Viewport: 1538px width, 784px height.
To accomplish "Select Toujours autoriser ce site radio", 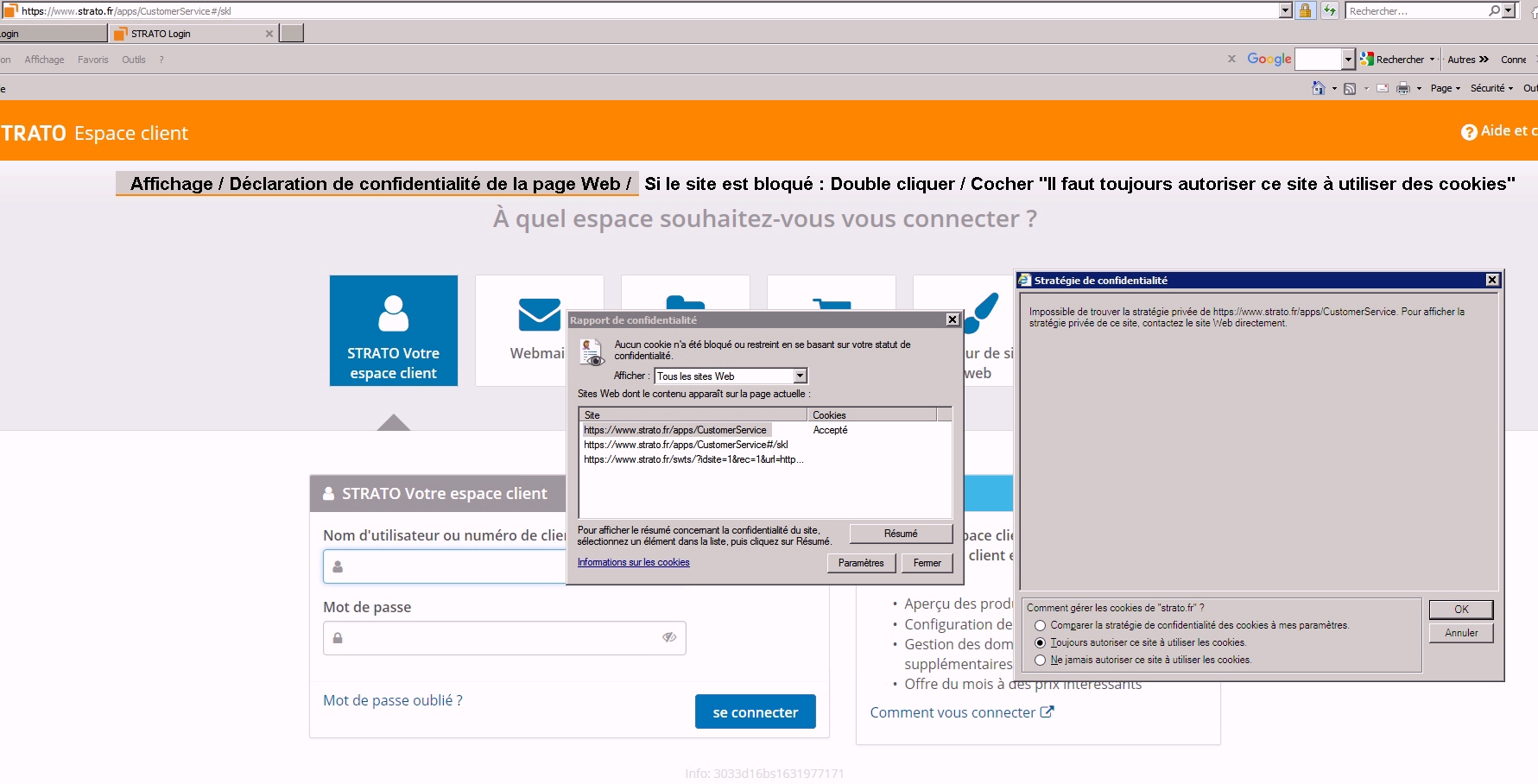I will click(x=1040, y=642).
